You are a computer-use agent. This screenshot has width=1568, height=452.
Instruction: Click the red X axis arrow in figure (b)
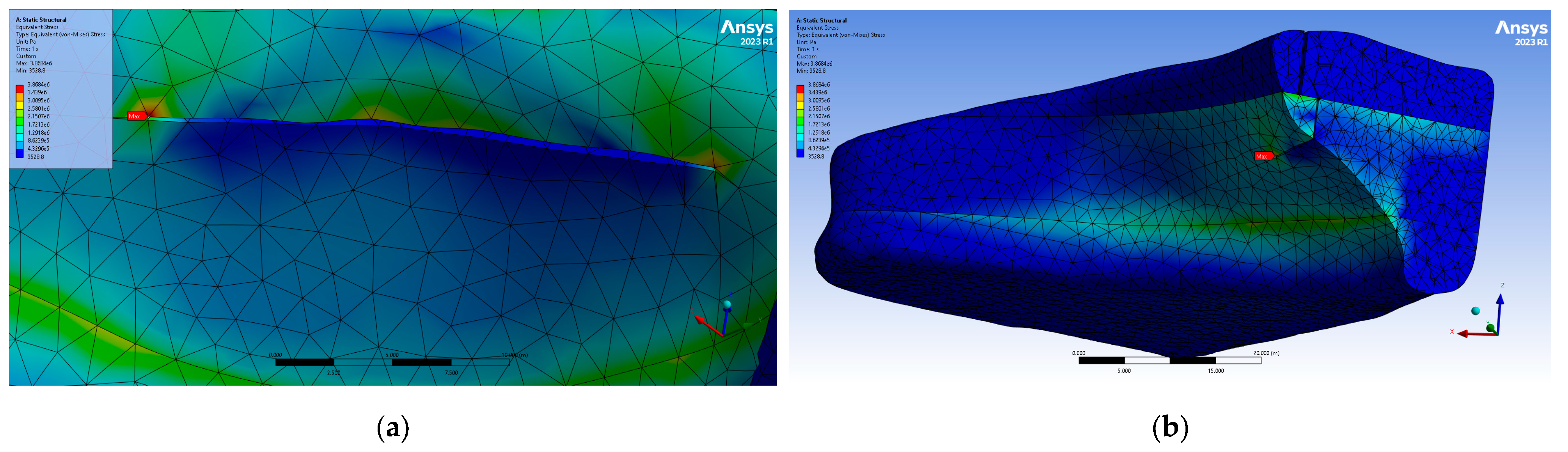[x=1473, y=334]
